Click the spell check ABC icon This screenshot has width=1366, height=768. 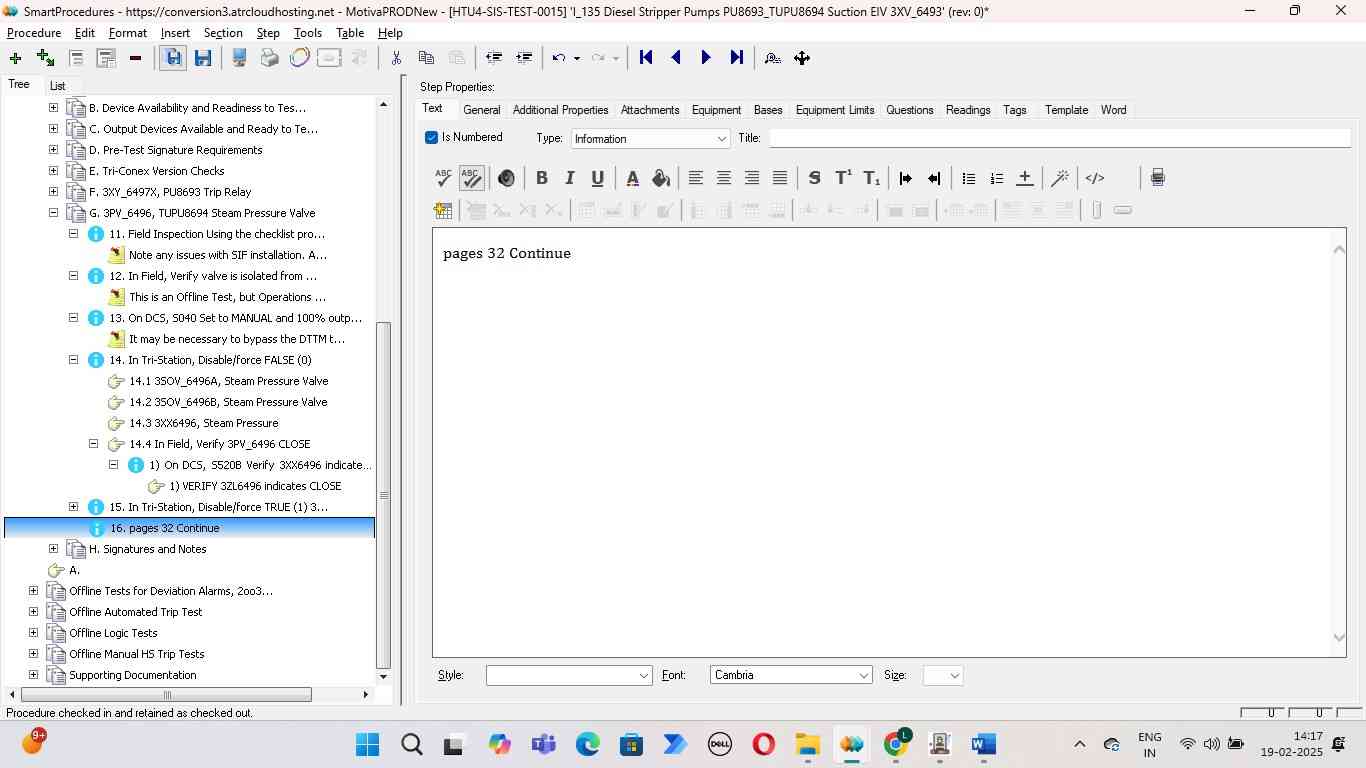(x=443, y=178)
